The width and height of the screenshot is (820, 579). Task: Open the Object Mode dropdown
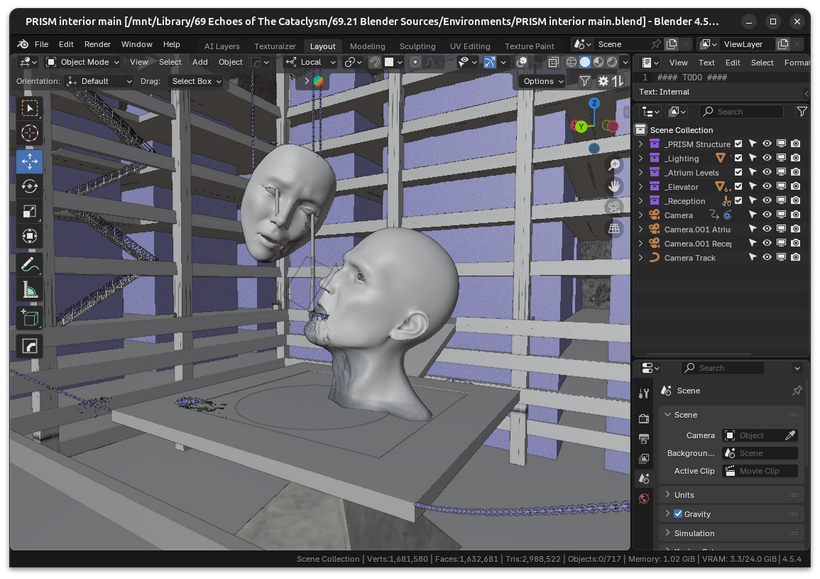pyautogui.click(x=84, y=62)
